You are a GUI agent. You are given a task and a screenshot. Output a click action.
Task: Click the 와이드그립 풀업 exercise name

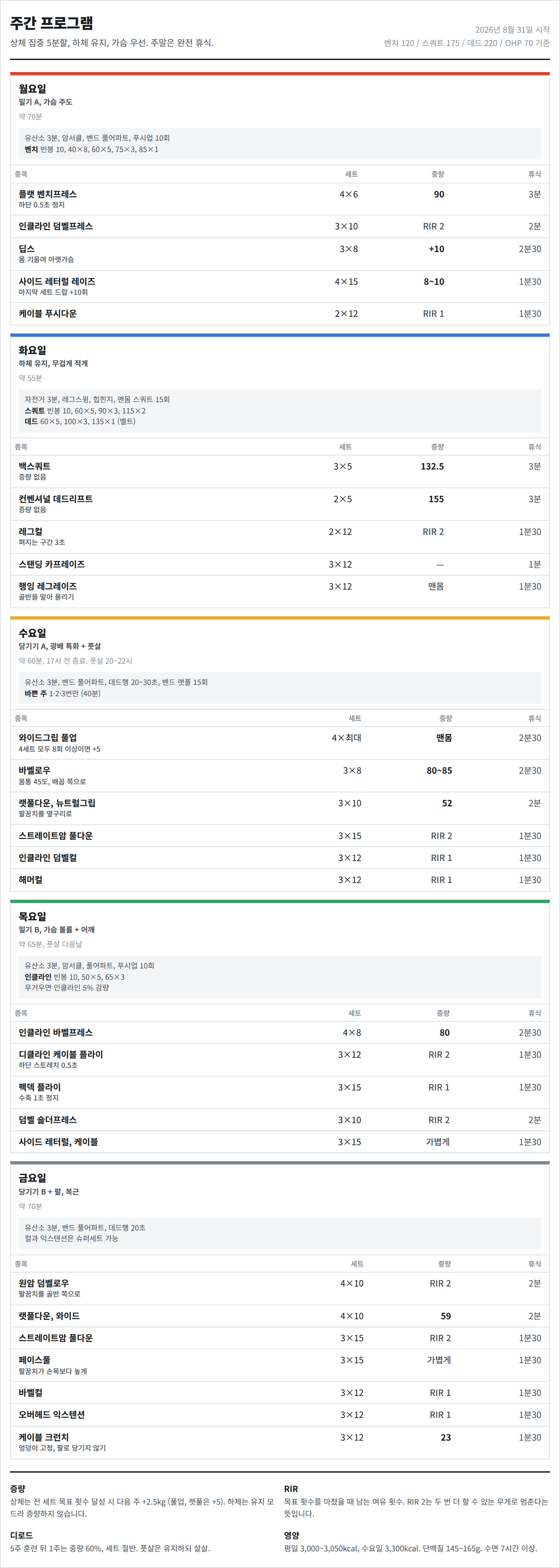pos(47,737)
